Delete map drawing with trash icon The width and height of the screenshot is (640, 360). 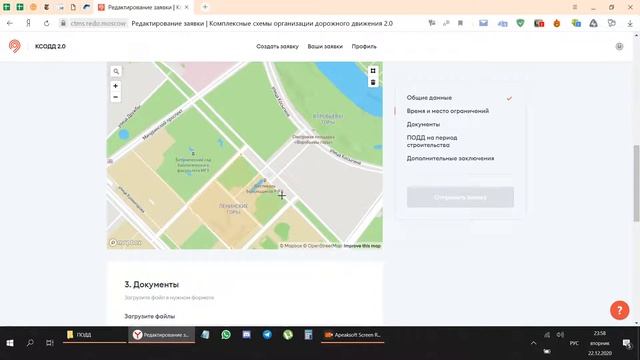[x=373, y=82]
